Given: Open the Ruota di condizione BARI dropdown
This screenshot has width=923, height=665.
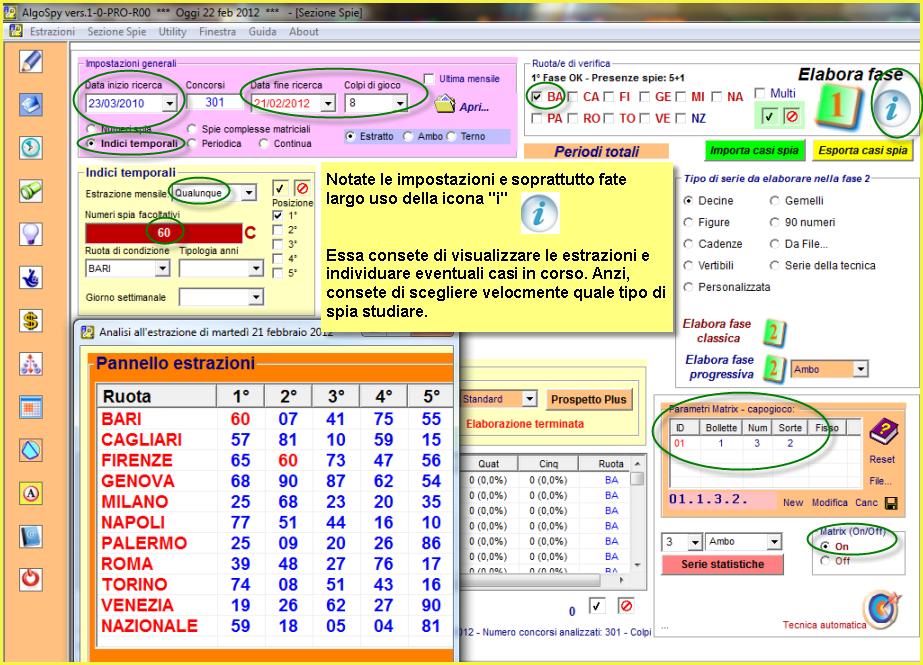Looking at the screenshot, I should click(162, 269).
